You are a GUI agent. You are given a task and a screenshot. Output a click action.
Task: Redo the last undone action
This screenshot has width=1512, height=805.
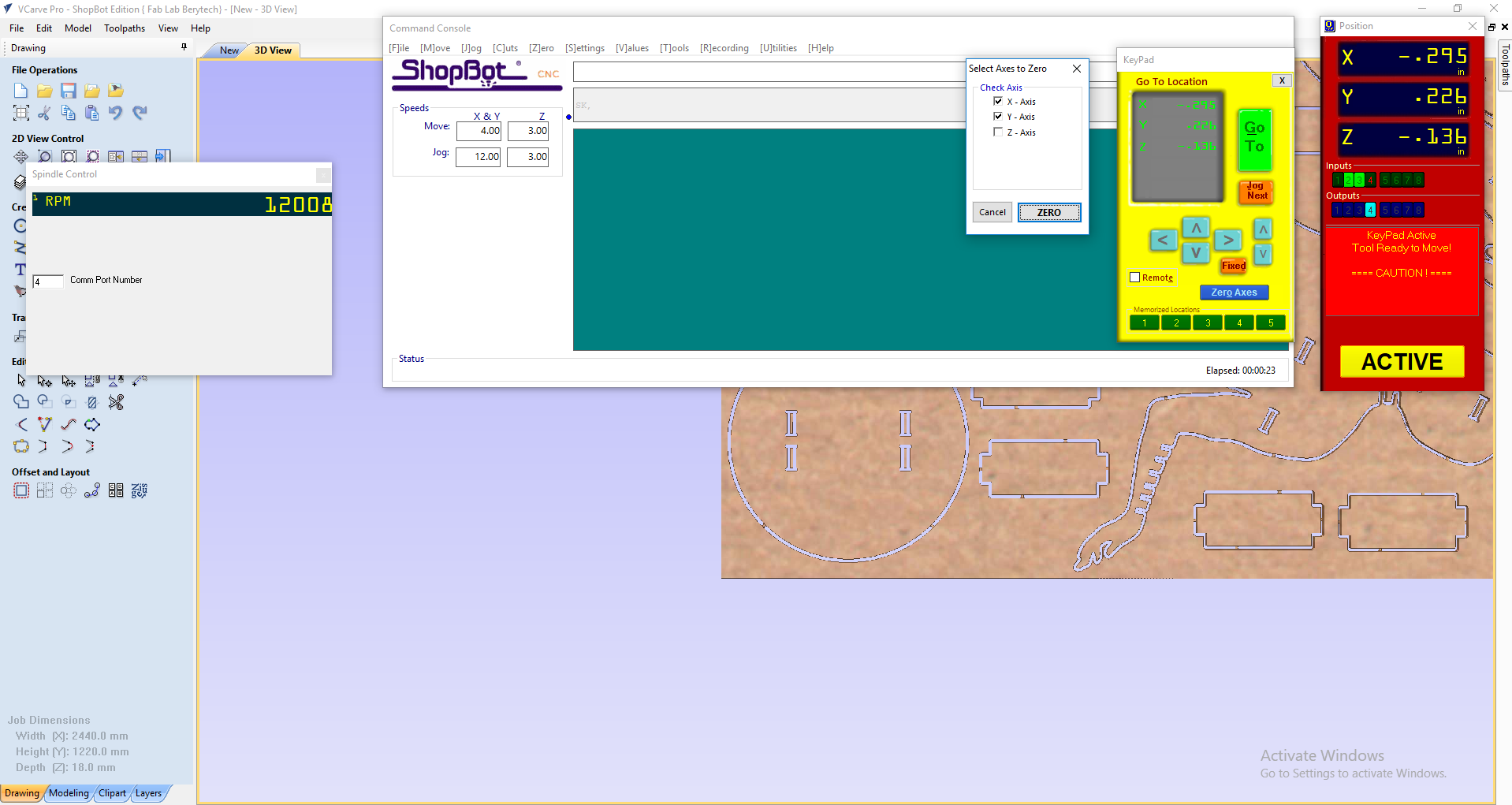[x=140, y=113]
